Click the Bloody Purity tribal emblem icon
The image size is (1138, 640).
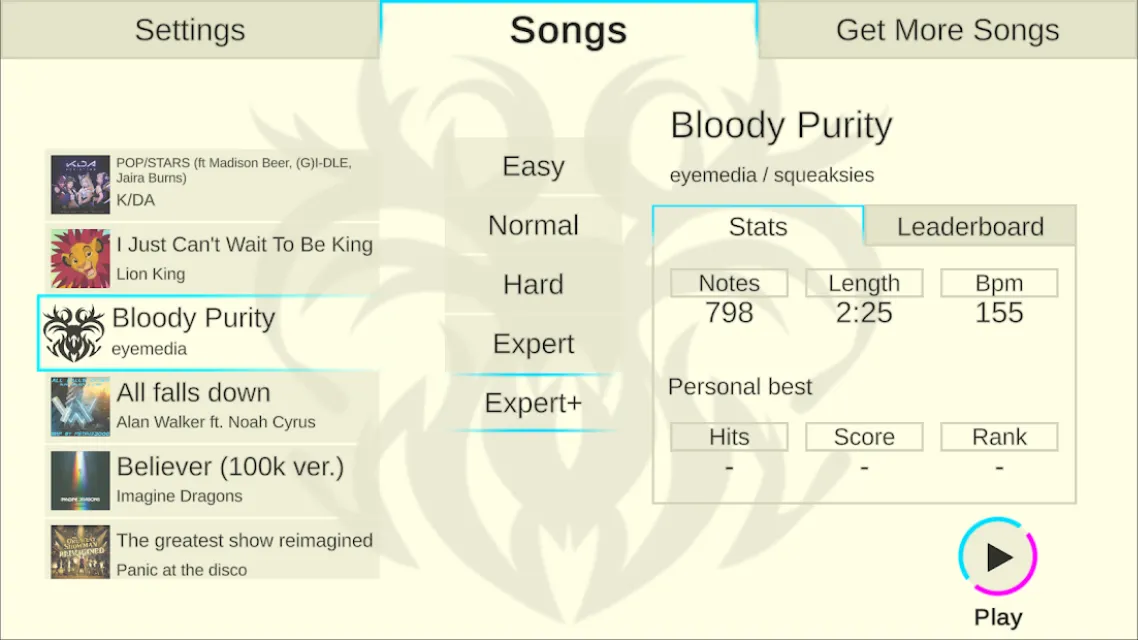(x=73, y=333)
